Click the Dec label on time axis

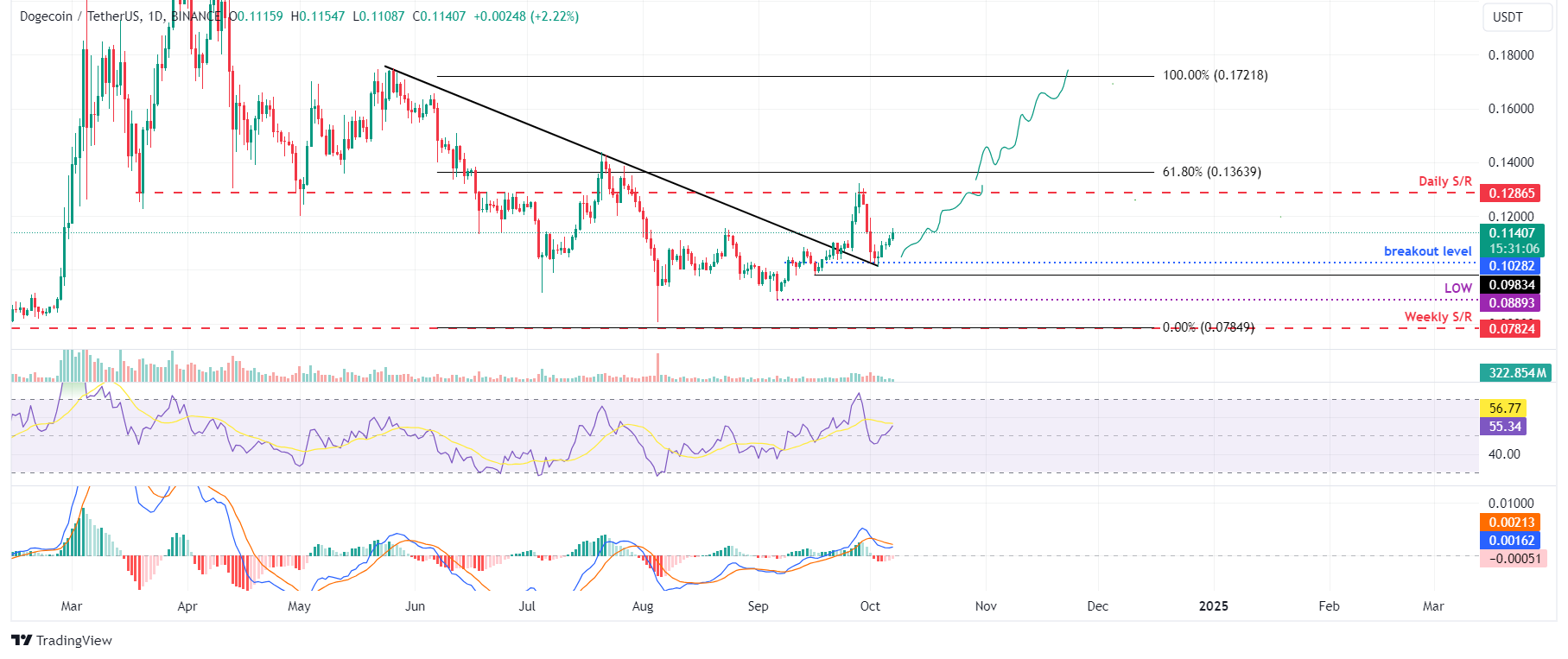(1098, 606)
